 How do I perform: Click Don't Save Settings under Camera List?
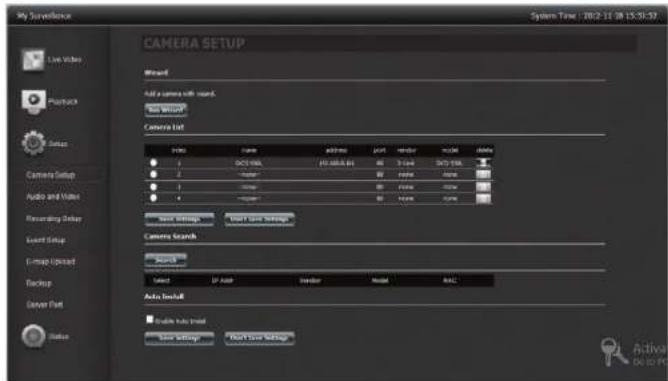[x=259, y=219]
